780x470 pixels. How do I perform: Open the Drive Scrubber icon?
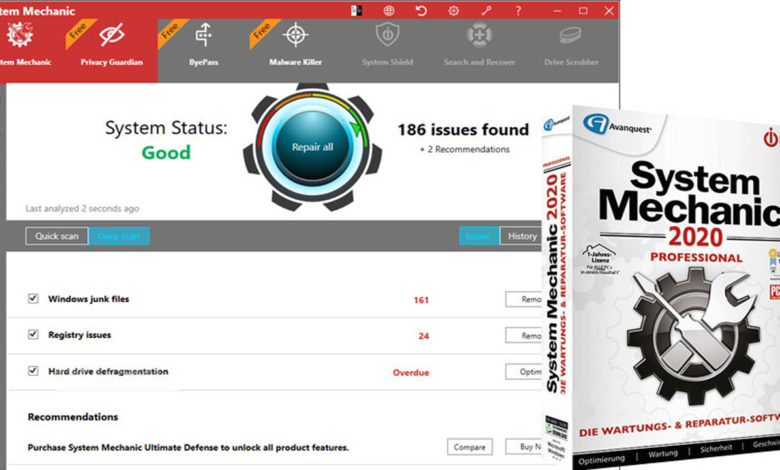coord(571,35)
